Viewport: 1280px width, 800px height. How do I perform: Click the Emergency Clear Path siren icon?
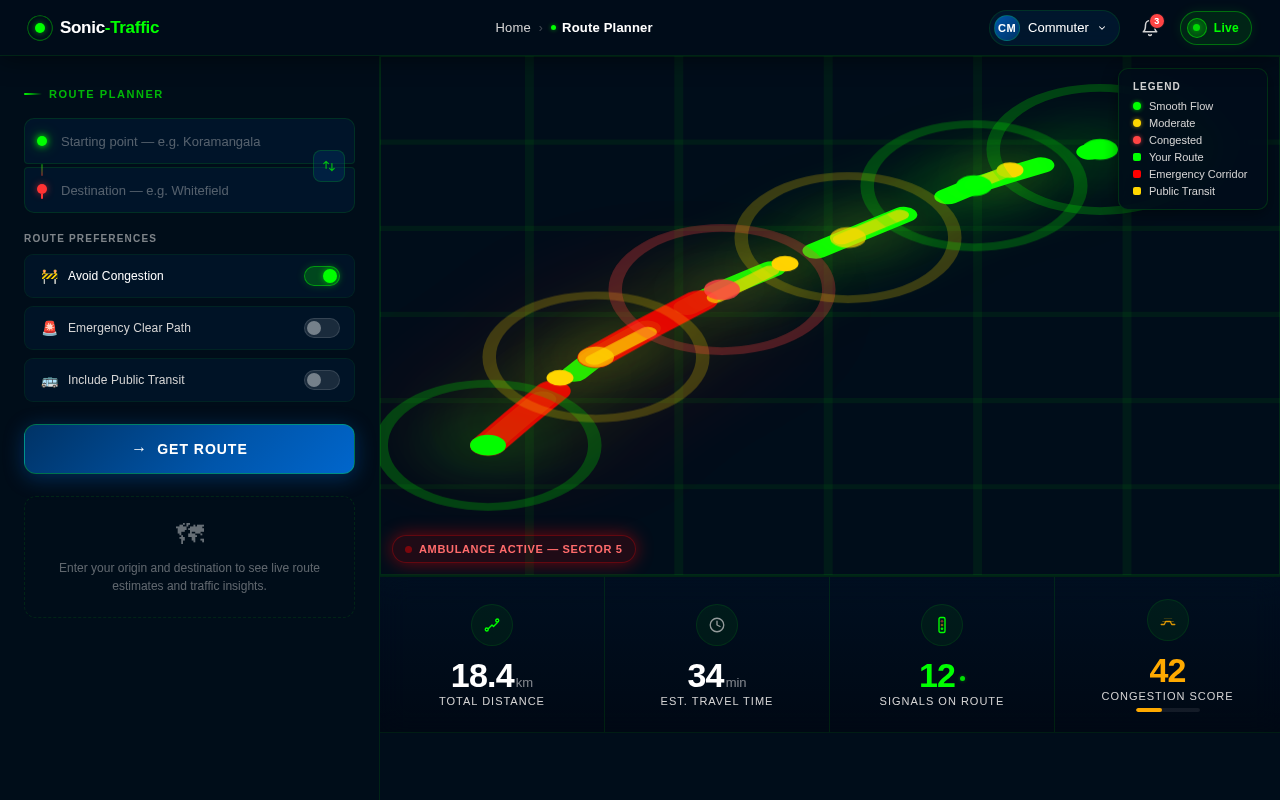pos(48,327)
